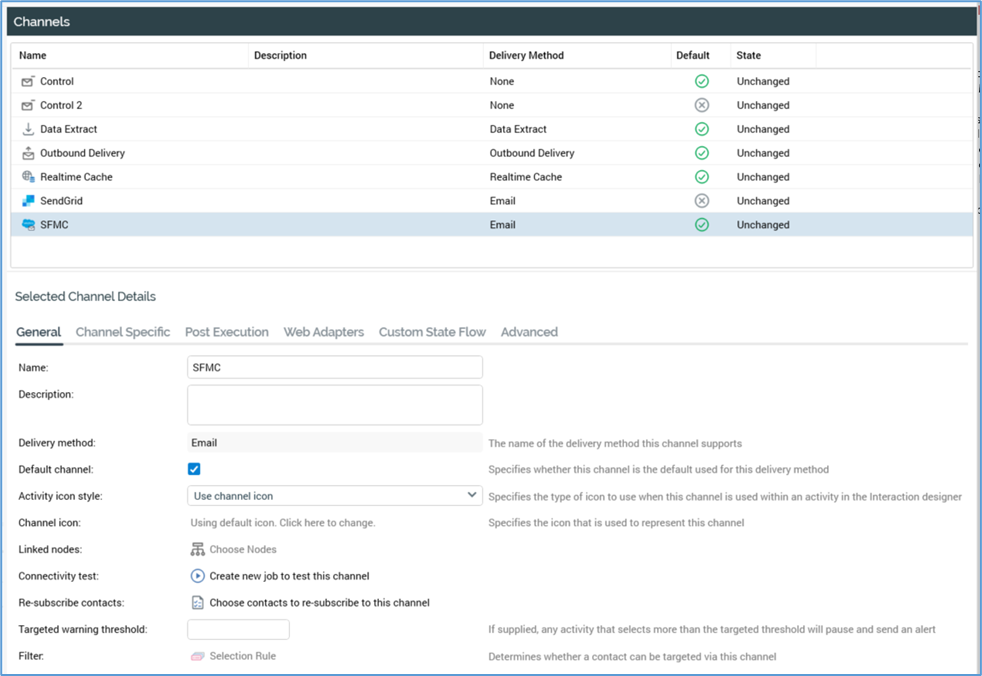The width and height of the screenshot is (982, 676).
Task: Sort channels by Delivery Method column header
Action: (526, 56)
